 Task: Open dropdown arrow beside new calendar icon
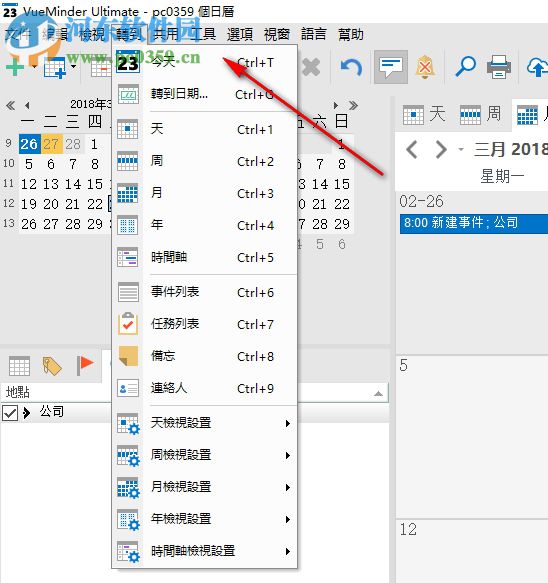[74, 67]
